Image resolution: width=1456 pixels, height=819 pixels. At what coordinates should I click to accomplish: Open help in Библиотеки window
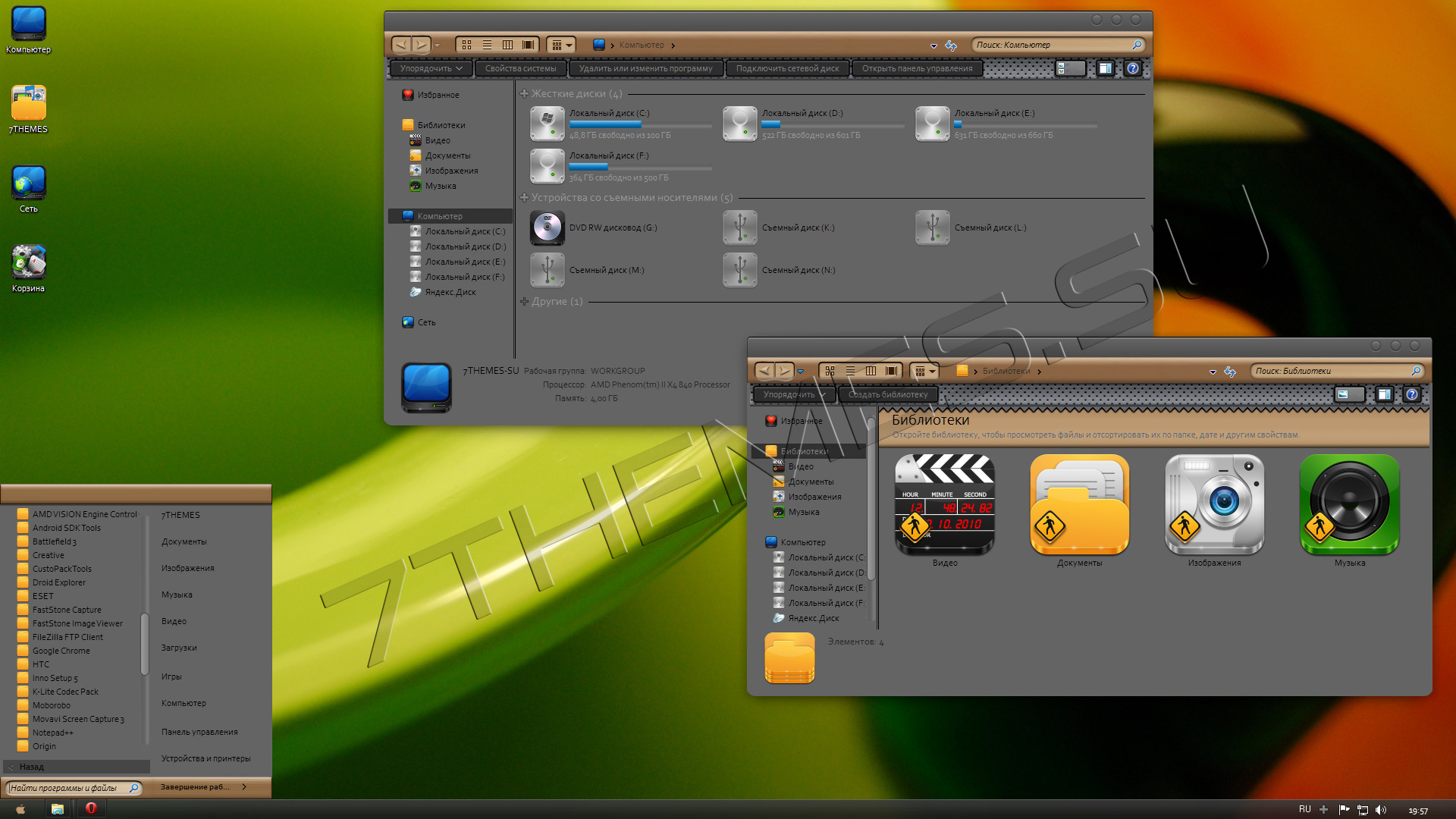(x=1411, y=394)
